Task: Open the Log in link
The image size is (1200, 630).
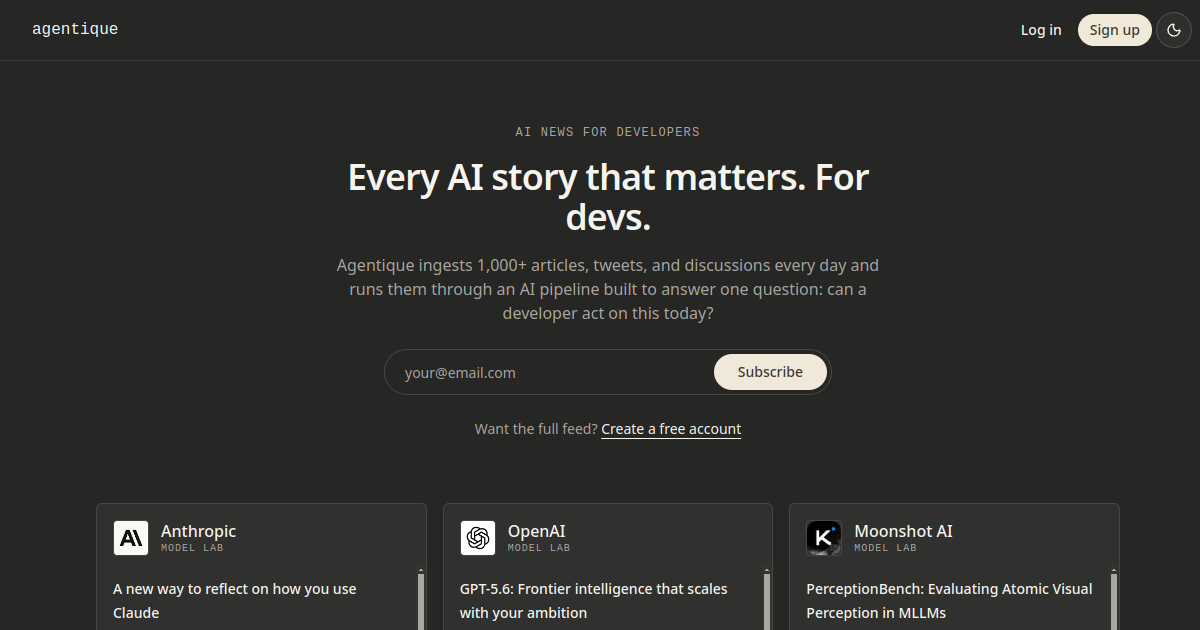Action: (x=1041, y=30)
